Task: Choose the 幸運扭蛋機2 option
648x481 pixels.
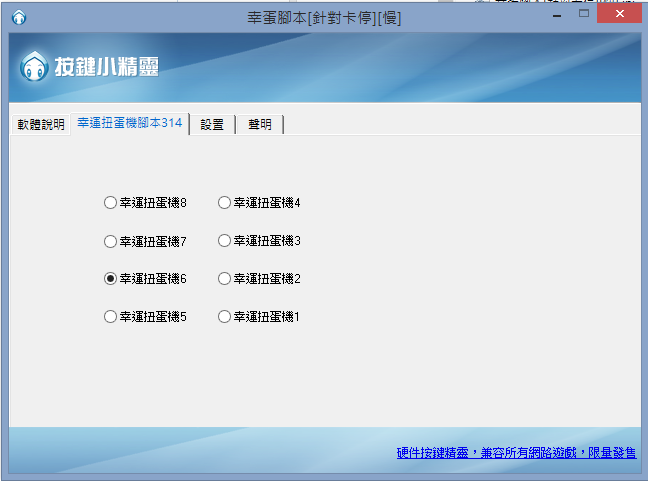Action: coord(224,279)
